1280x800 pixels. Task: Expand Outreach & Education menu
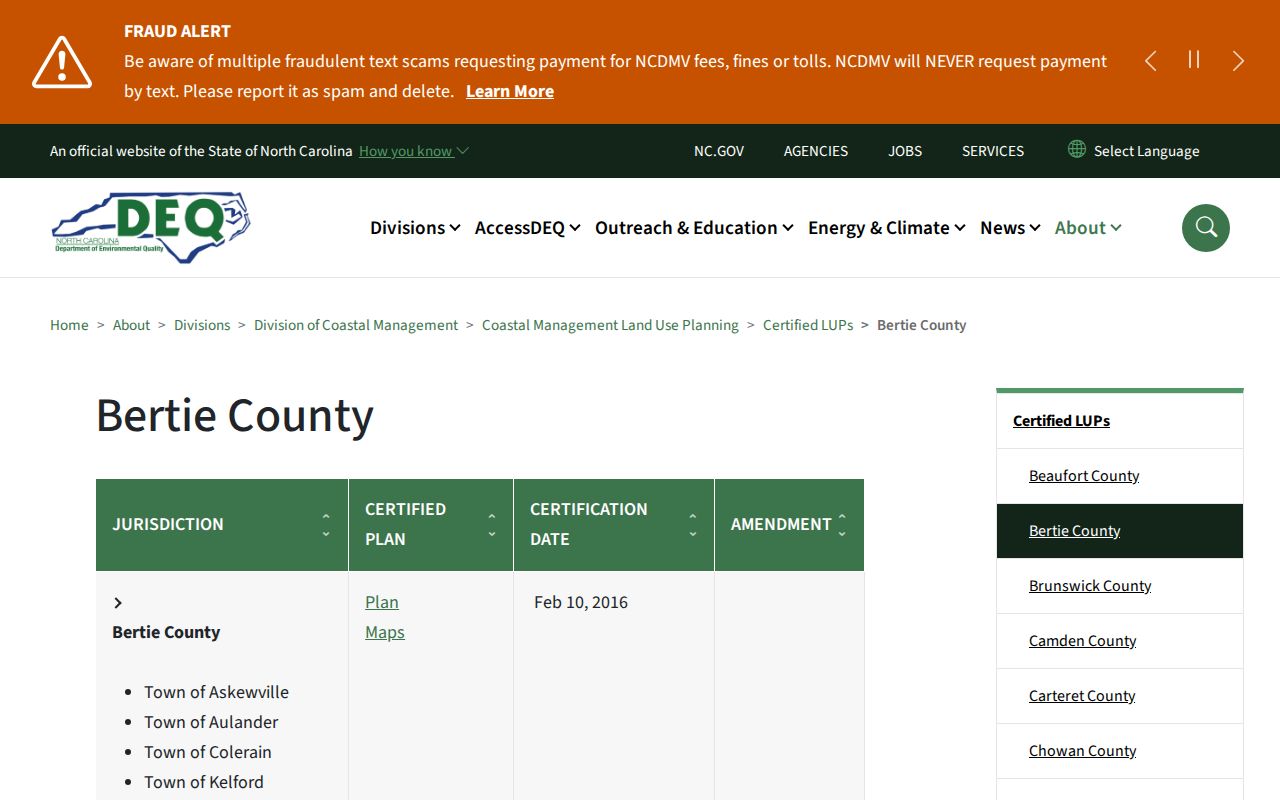[x=694, y=228]
